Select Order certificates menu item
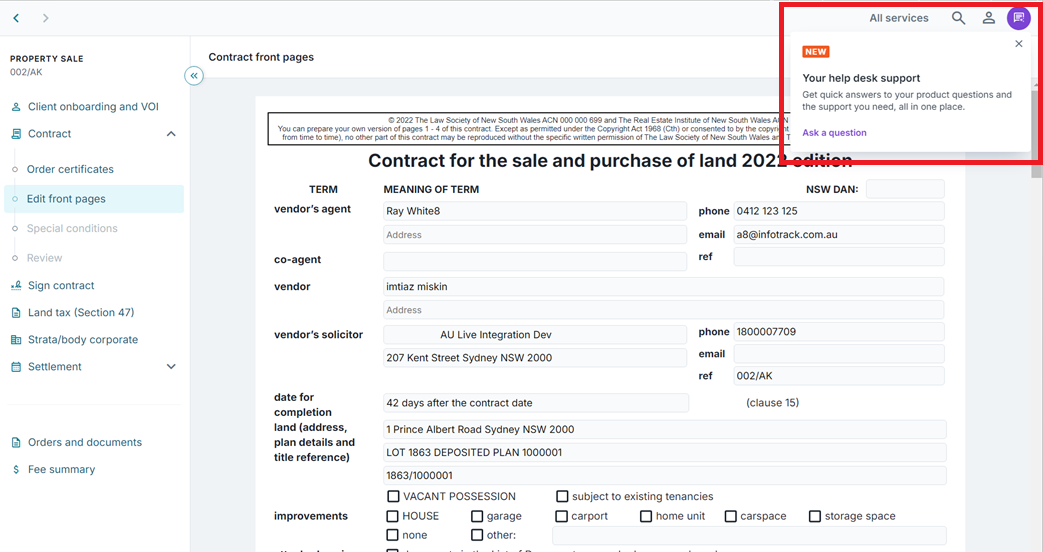This screenshot has height=552, width=1043. 70,170
